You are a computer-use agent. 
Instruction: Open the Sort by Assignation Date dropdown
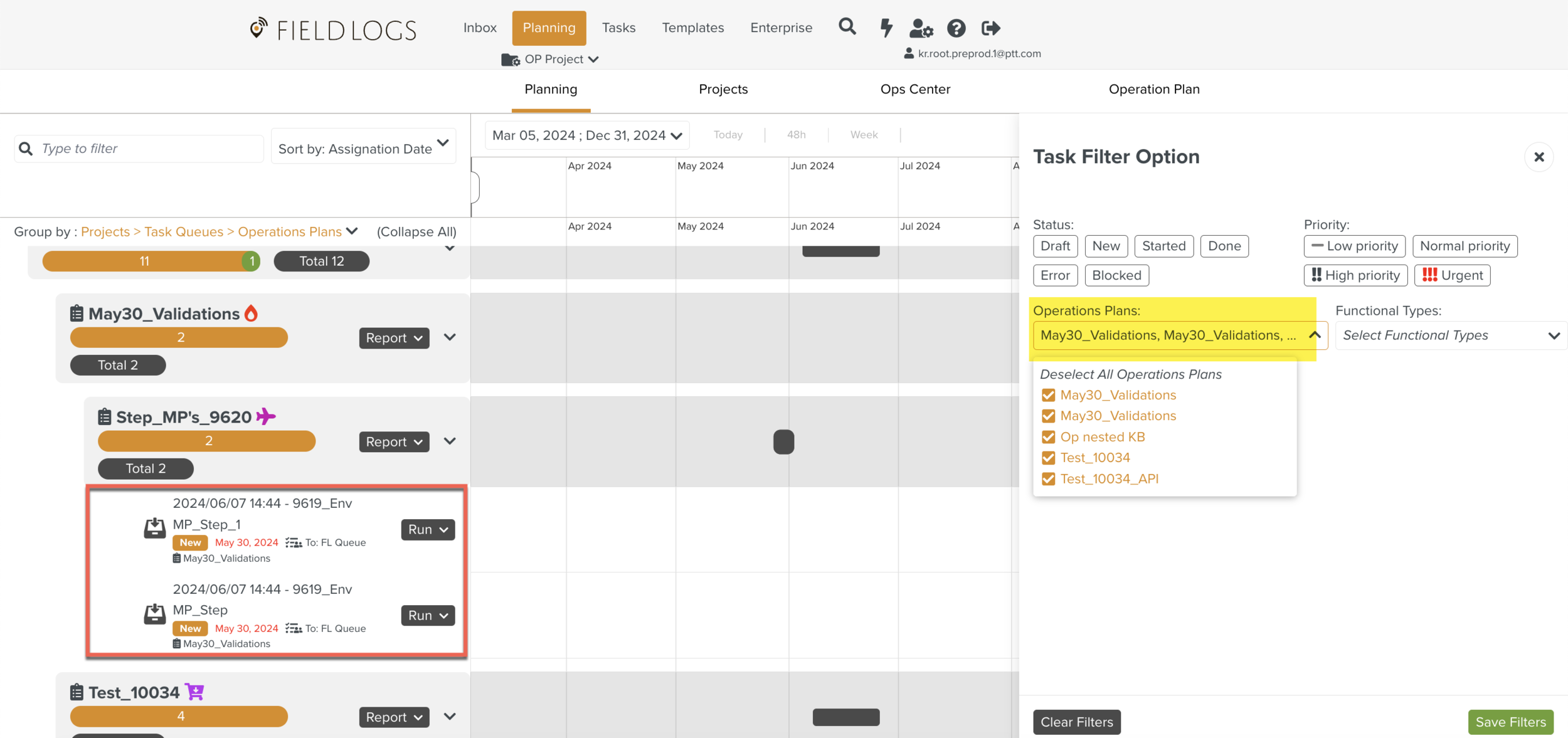363,149
